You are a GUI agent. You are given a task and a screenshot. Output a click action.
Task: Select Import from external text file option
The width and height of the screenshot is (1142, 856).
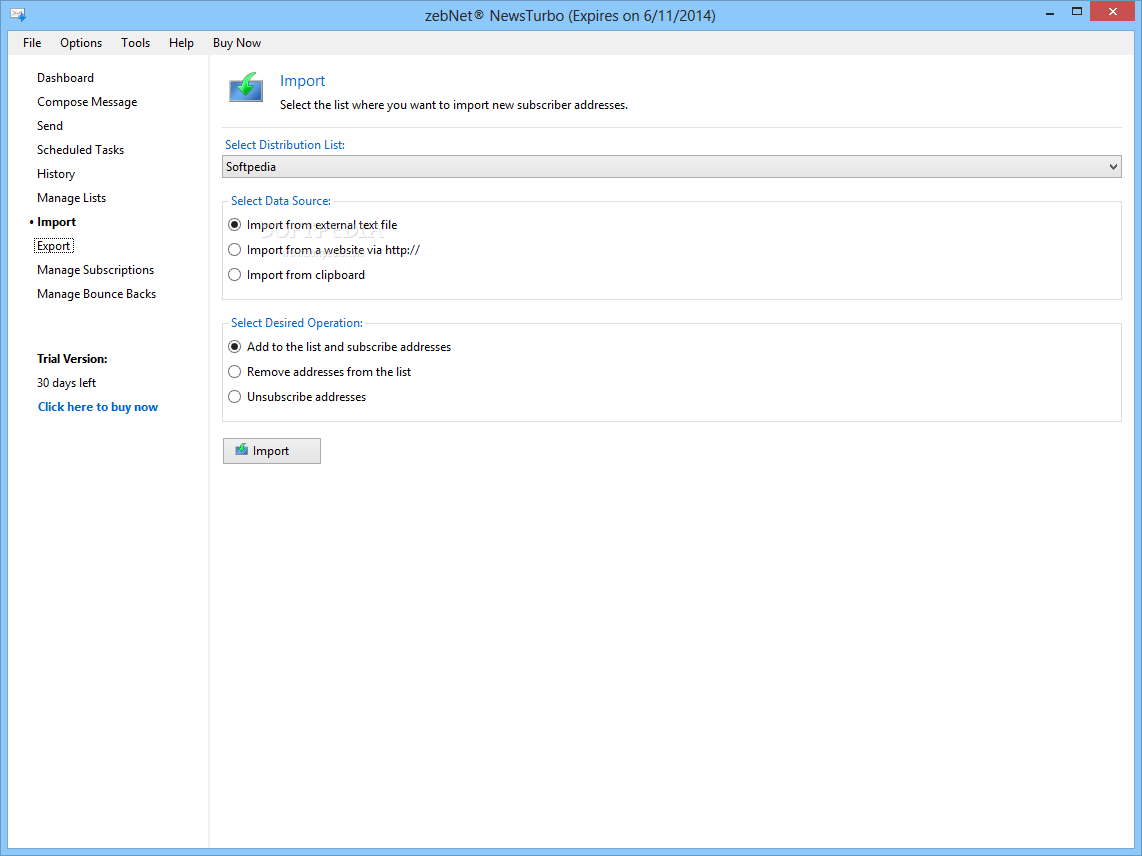[x=313, y=225]
